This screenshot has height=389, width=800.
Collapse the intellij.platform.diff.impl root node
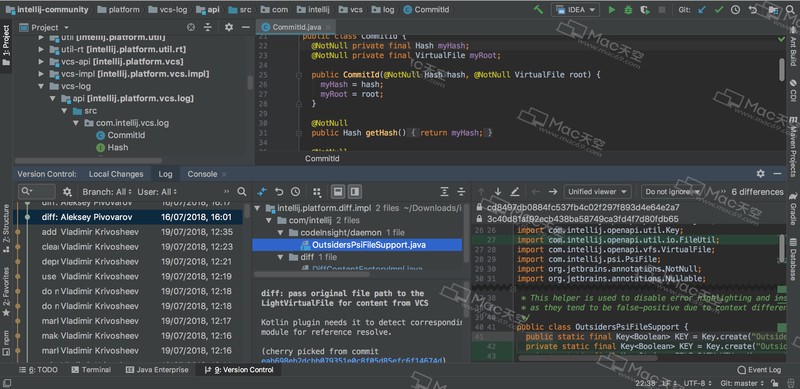pyautogui.click(x=258, y=208)
